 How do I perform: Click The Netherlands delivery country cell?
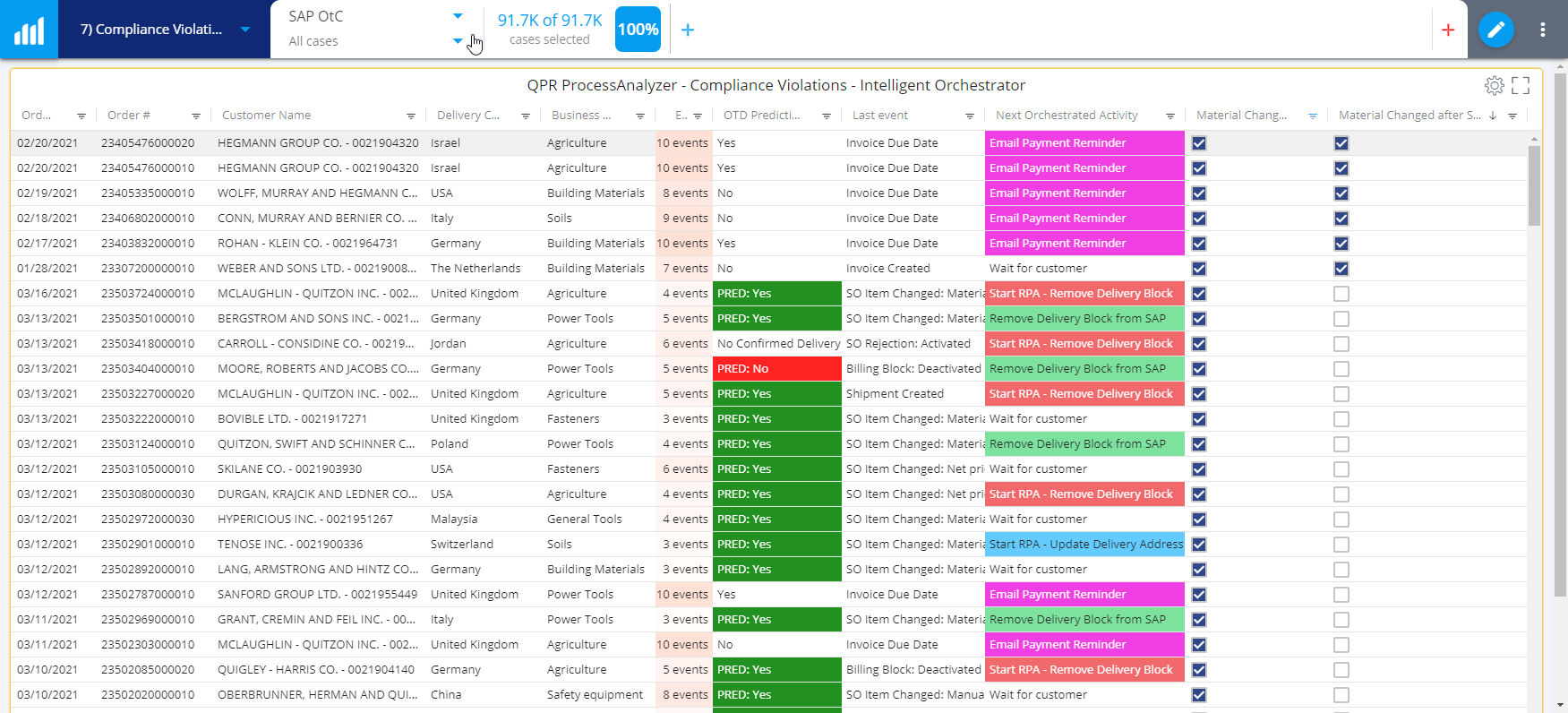pyautogui.click(x=476, y=269)
